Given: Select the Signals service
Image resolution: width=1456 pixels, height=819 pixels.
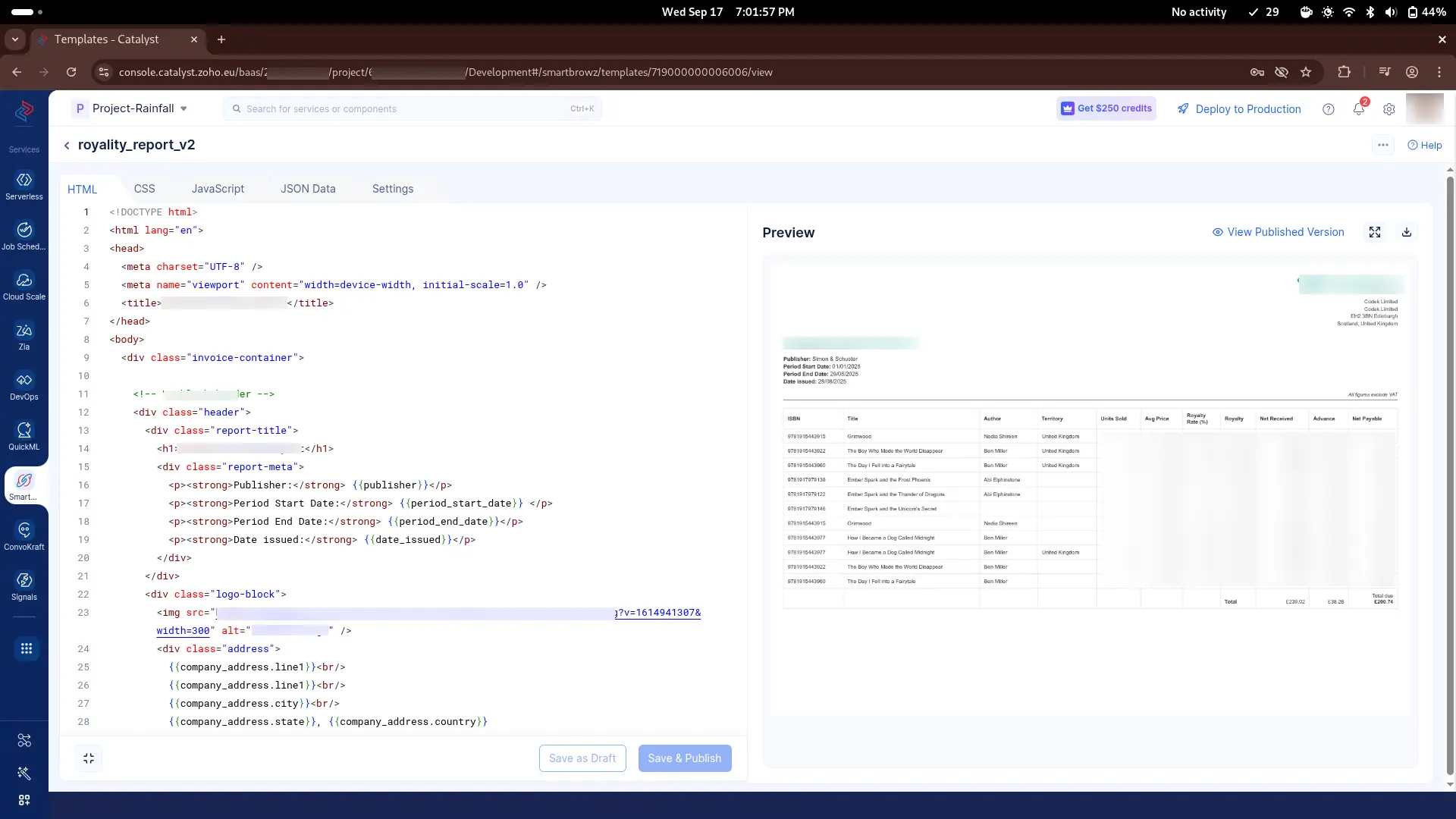Looking at the screenshot, I should coord(24,585).
